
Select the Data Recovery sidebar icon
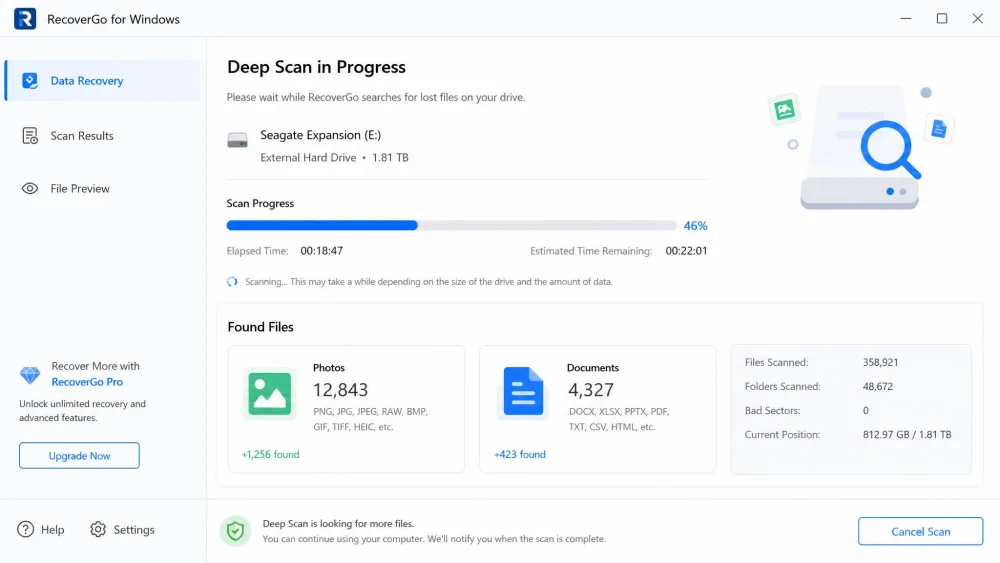coord(30,80)
